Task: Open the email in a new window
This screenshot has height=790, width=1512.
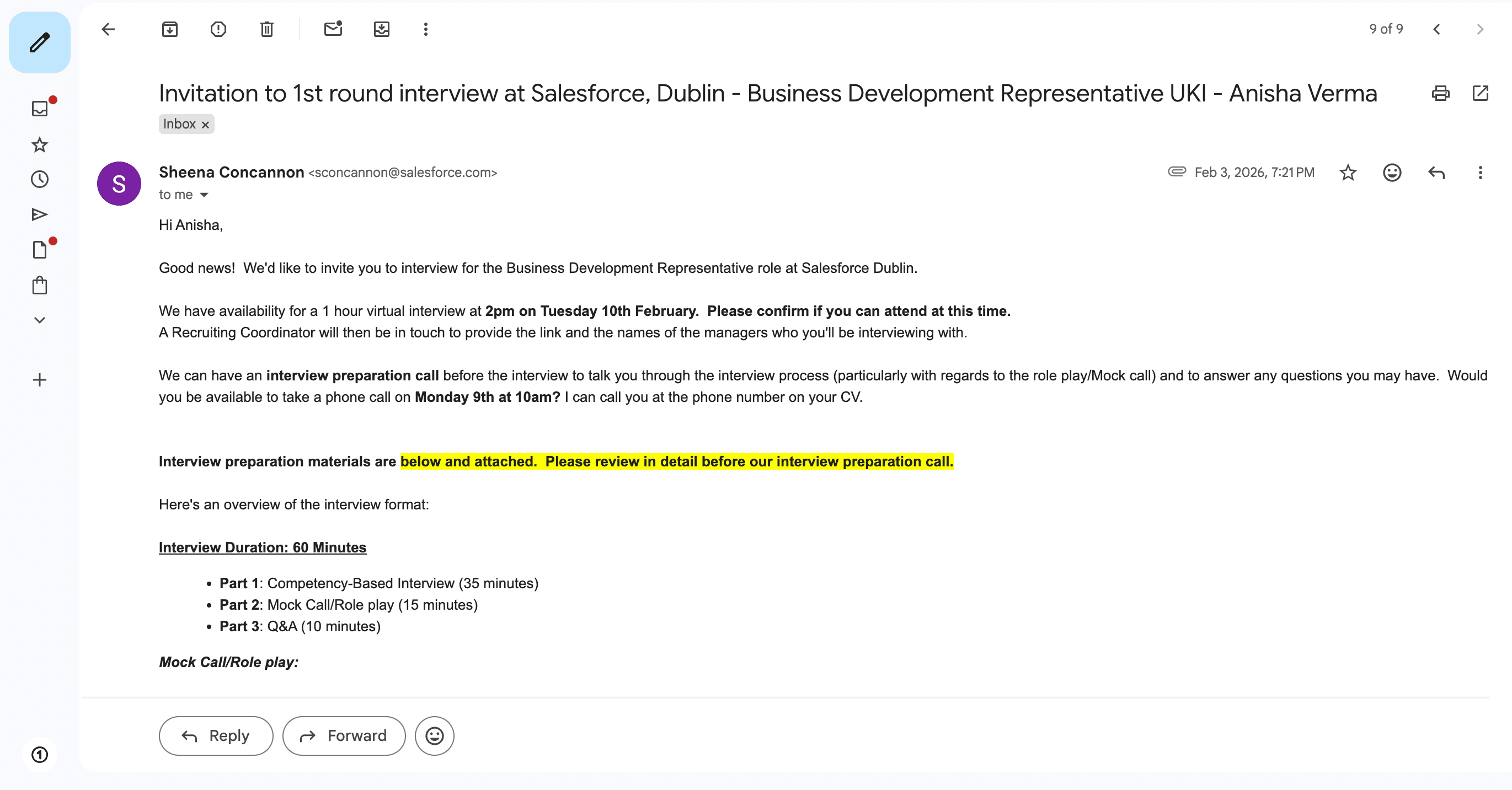Action: pos(1481,93)
